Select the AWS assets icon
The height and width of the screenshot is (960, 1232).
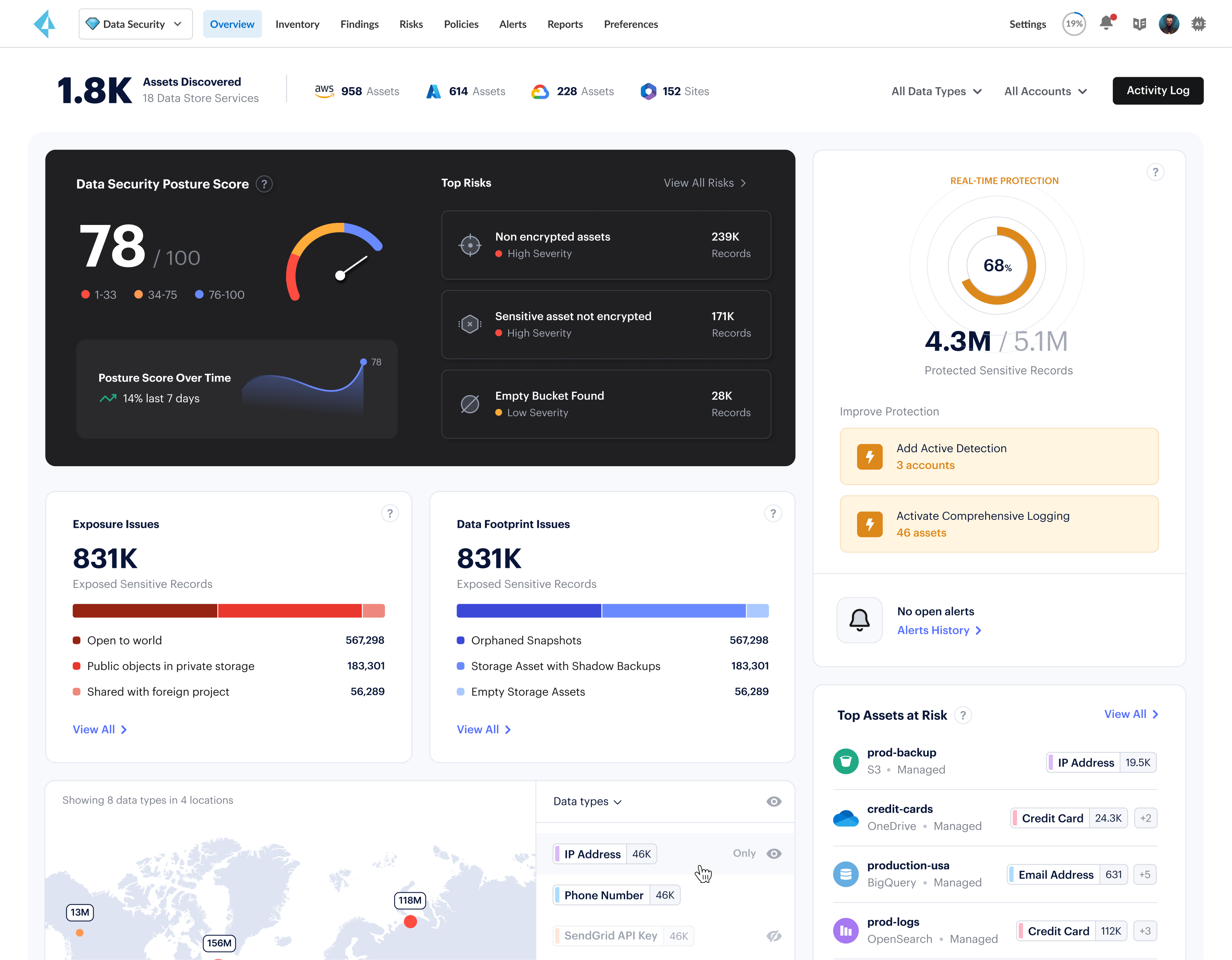[x=325, y=91]
